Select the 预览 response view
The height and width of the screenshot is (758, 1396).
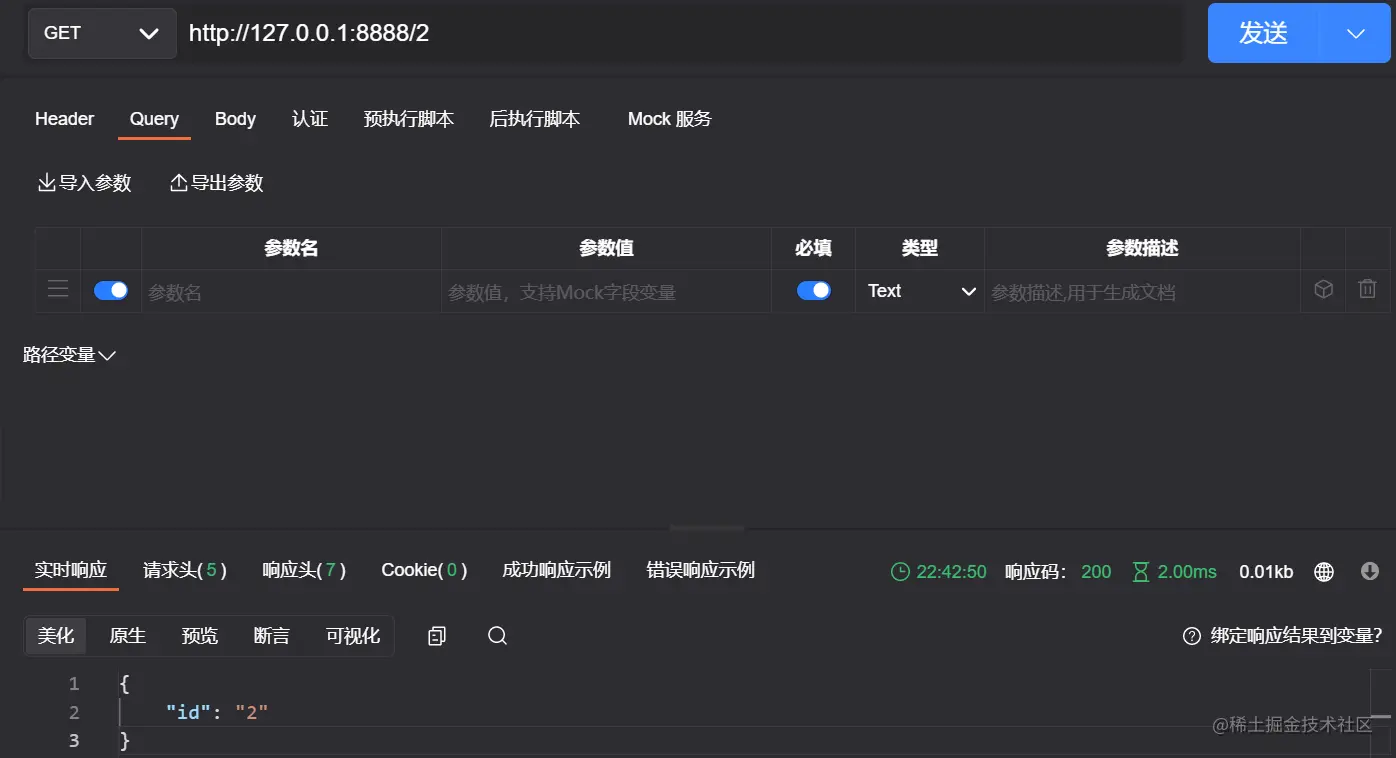[x=200, y=636]
